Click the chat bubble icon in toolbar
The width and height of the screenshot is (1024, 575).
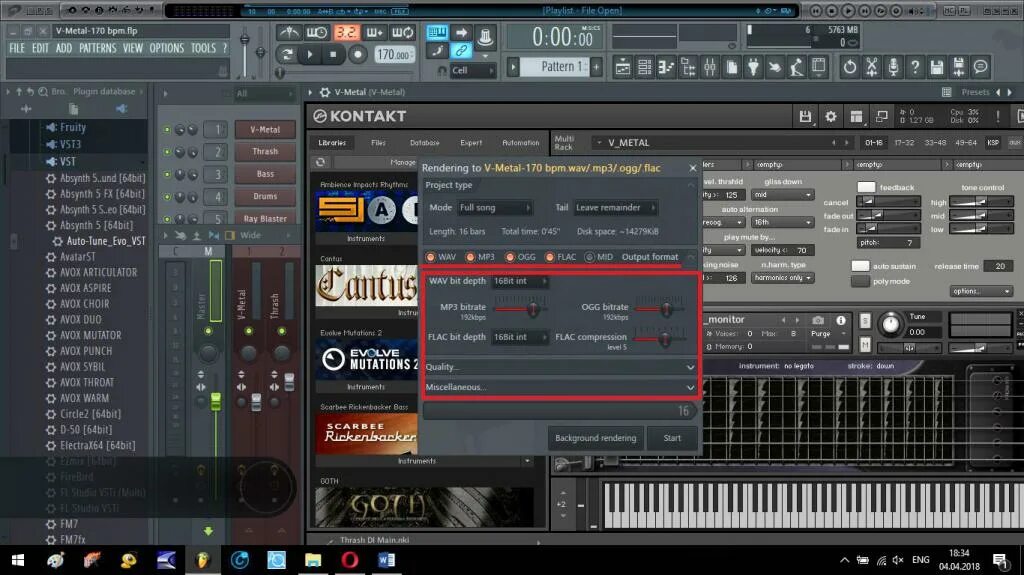(x=980, y=67)
